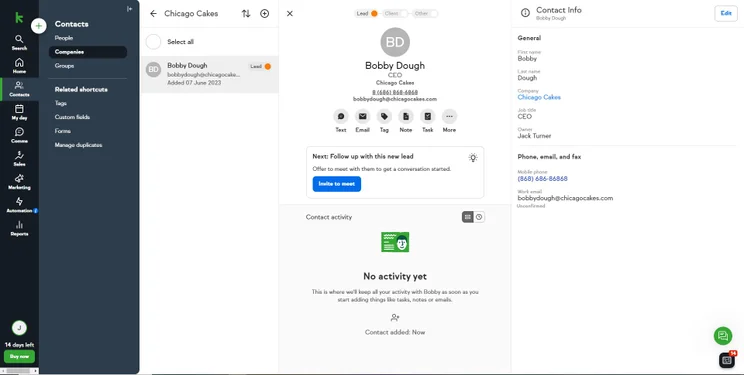Image resolution: width=744 pixels, height=375 pixels.
Task: Set contact type to Lead
Action: coord(366,13)
